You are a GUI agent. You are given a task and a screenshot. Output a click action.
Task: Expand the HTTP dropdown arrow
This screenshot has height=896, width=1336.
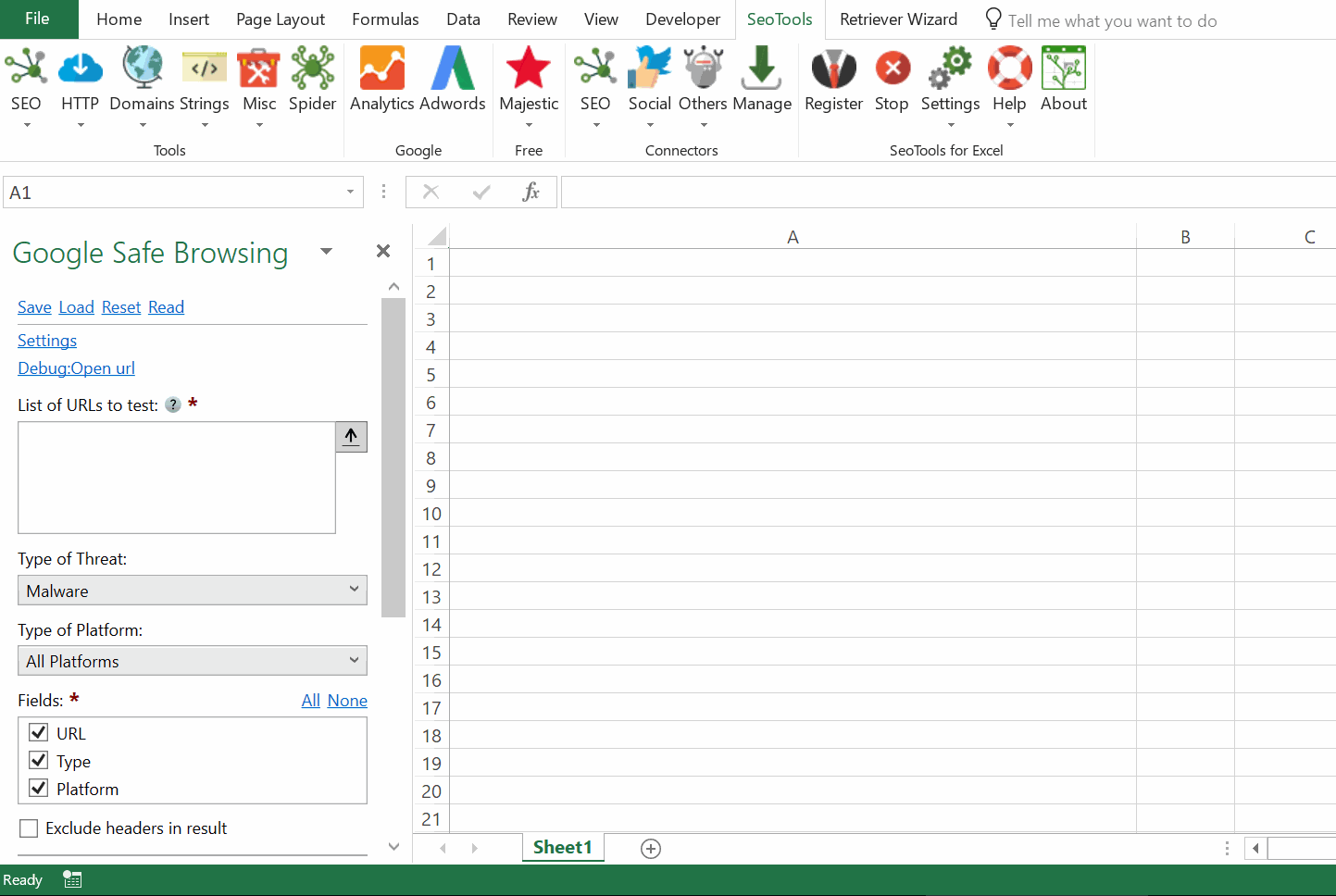coord(81,125)
